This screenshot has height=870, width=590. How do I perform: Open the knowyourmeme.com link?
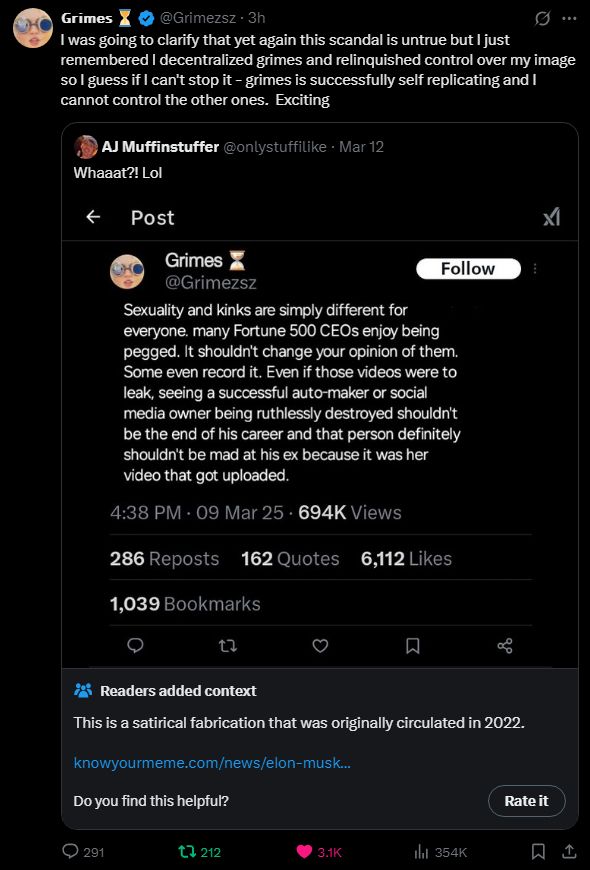[210, 761]
